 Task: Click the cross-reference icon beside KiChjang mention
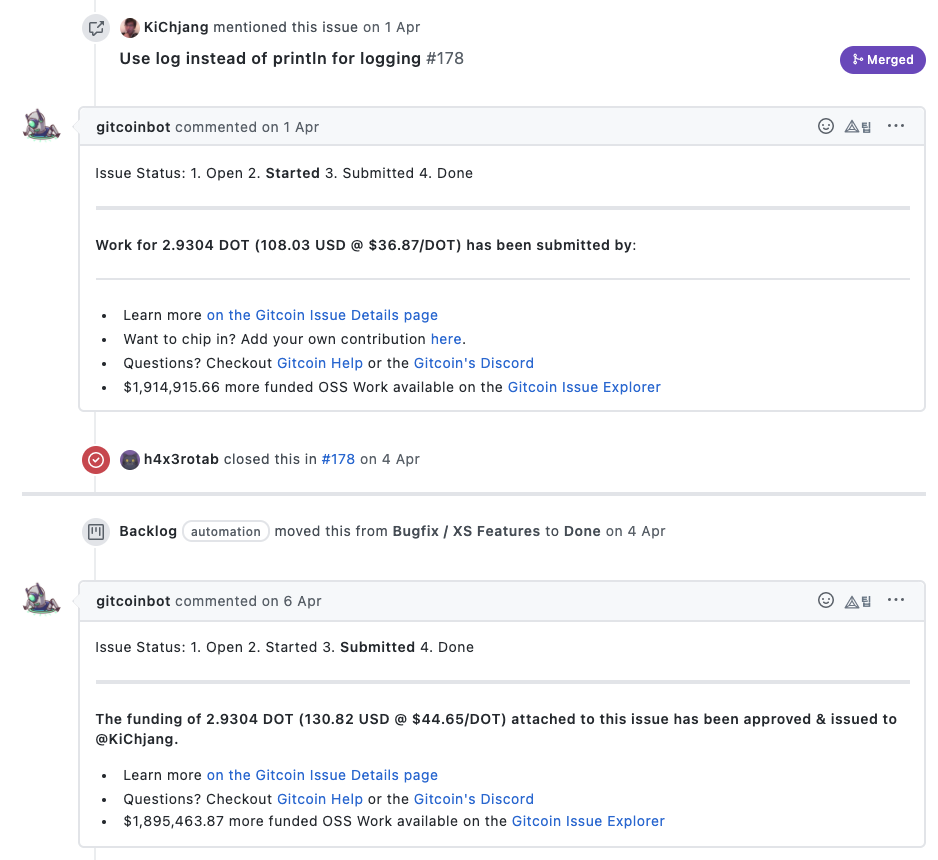coord(96,28)
